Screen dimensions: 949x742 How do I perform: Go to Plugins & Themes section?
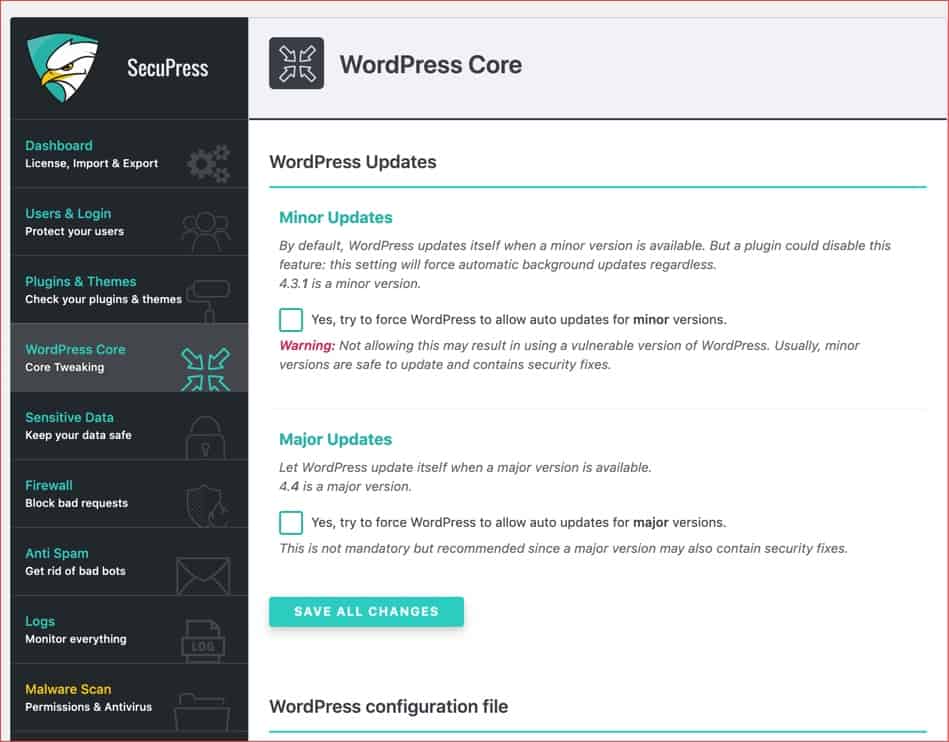(x=129, y=290)
